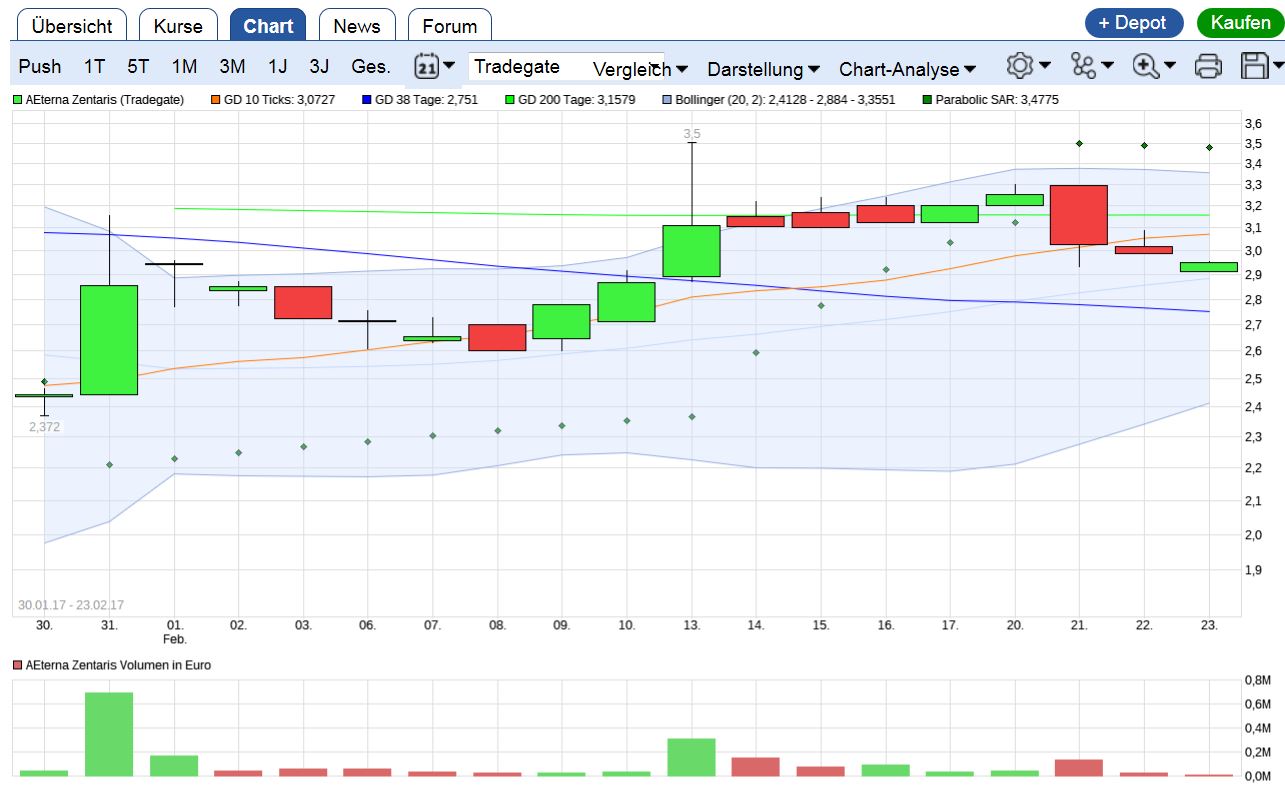Select the 1M timeframe

[184, 67]
